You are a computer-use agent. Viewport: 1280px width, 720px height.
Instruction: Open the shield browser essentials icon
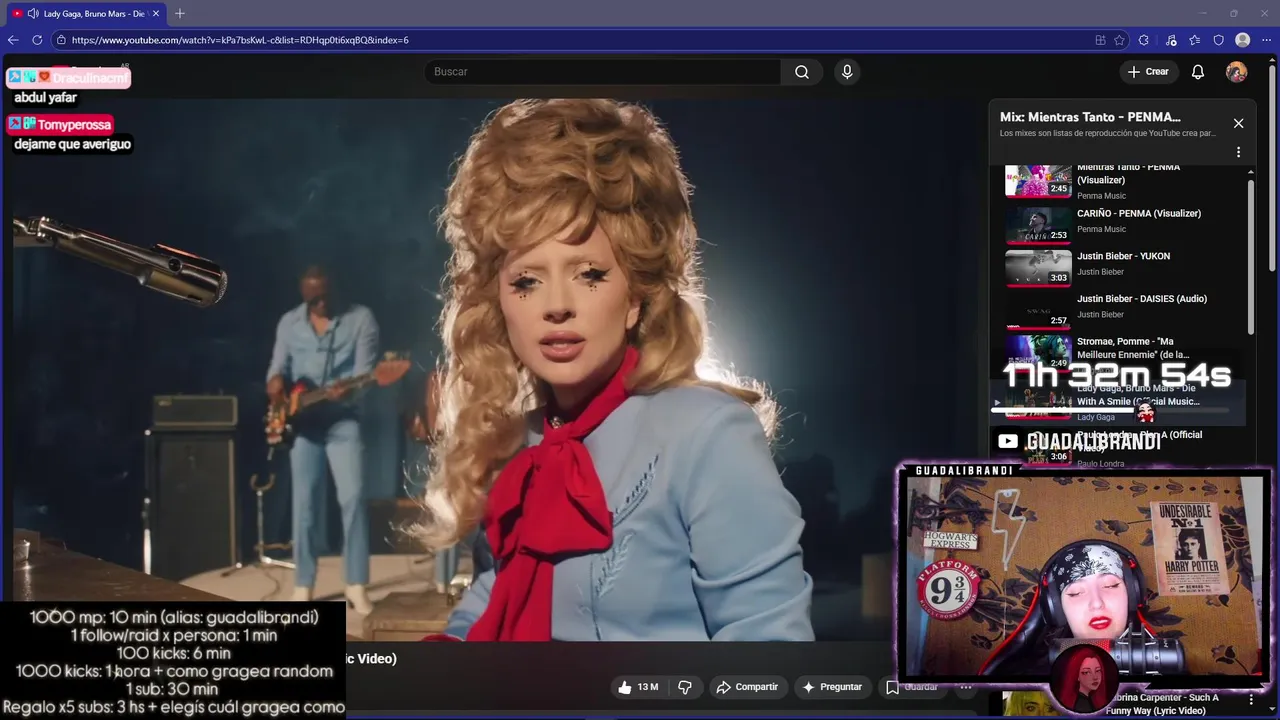tap(1219, 40)
